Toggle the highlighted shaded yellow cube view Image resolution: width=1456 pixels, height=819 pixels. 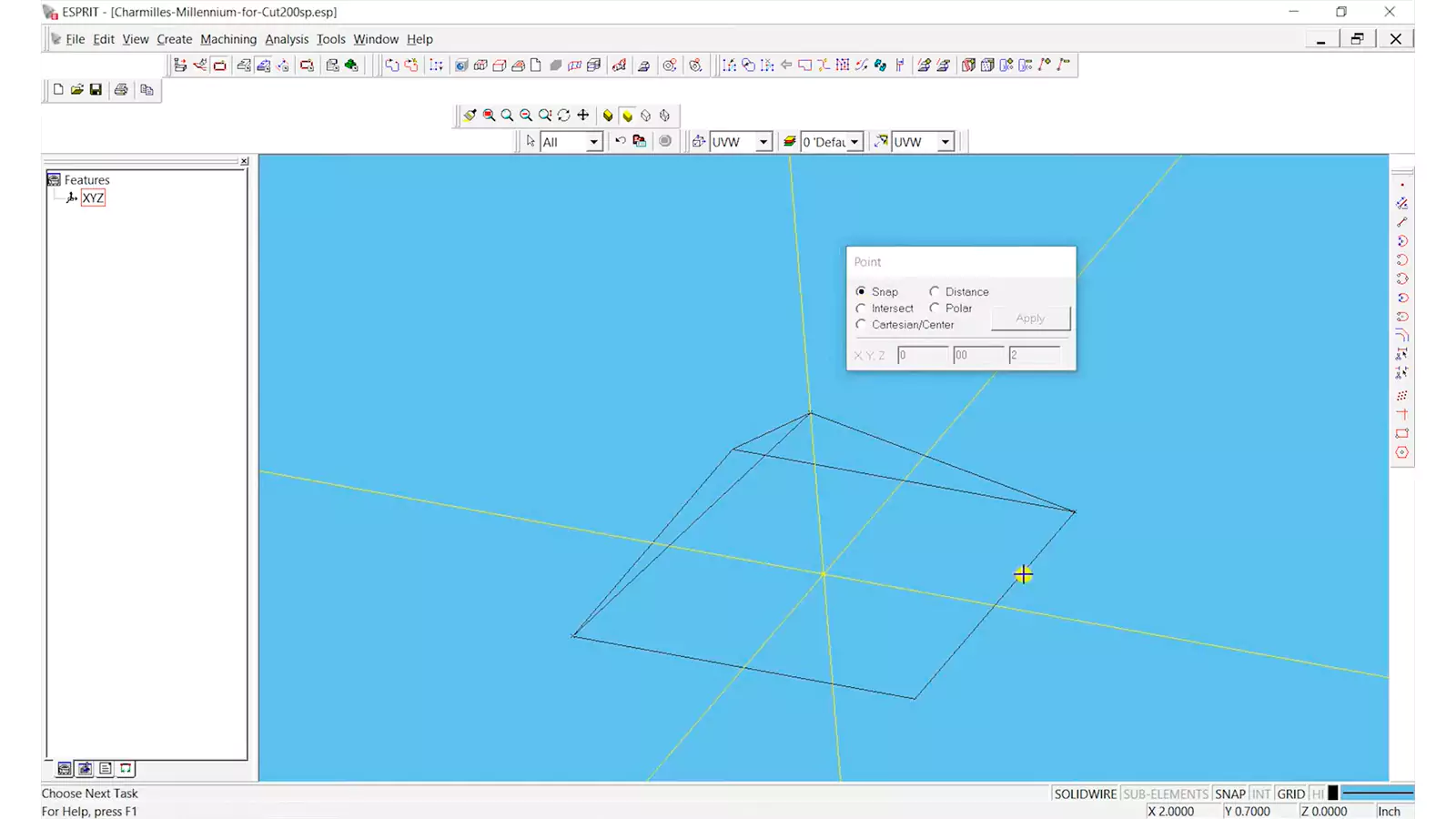pos(627,116)
